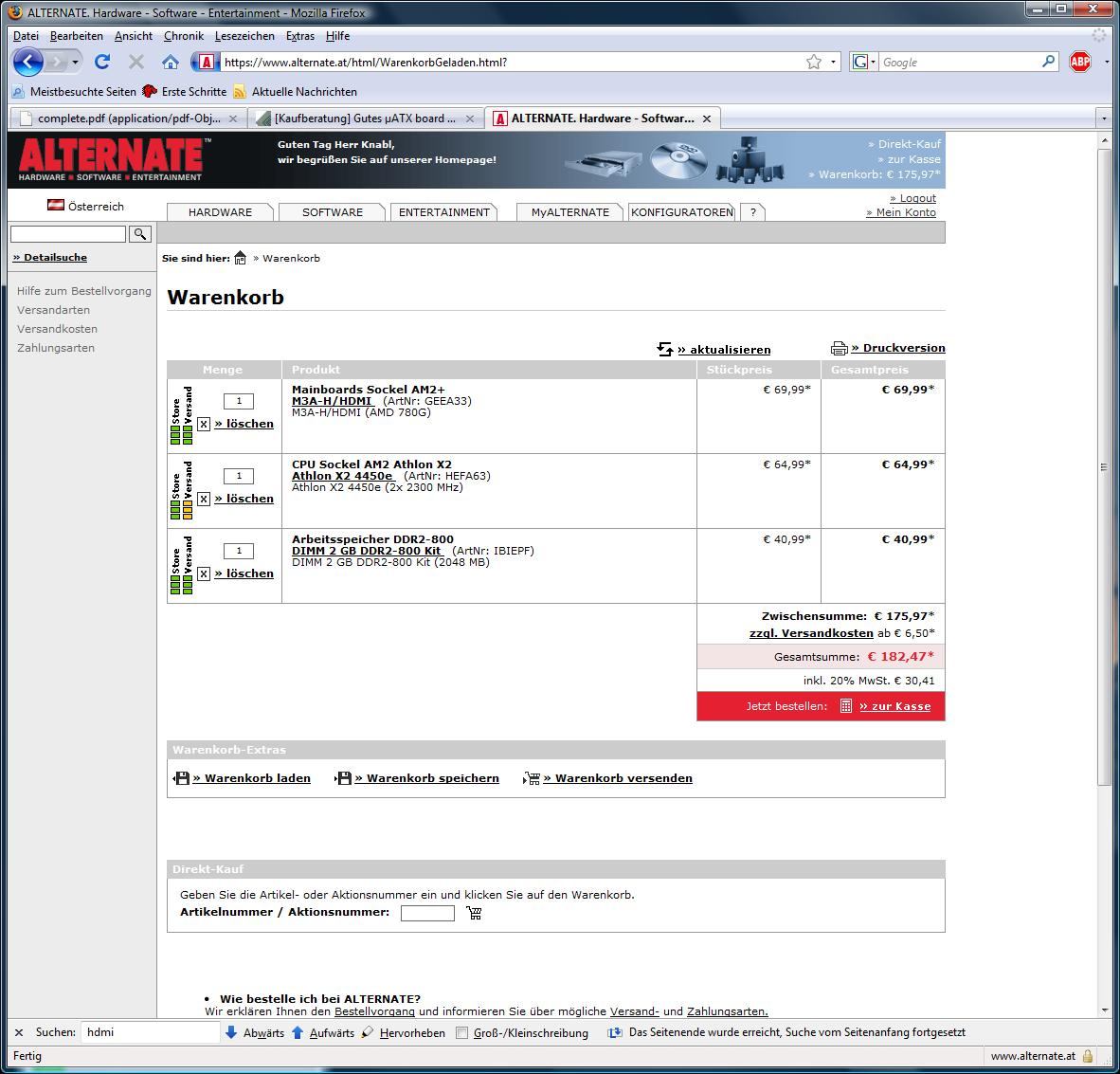Screen dimensions: 1120x1074
Task: Click the Stop loading X icon in toolbar
Action: click(x=136, y=63)
